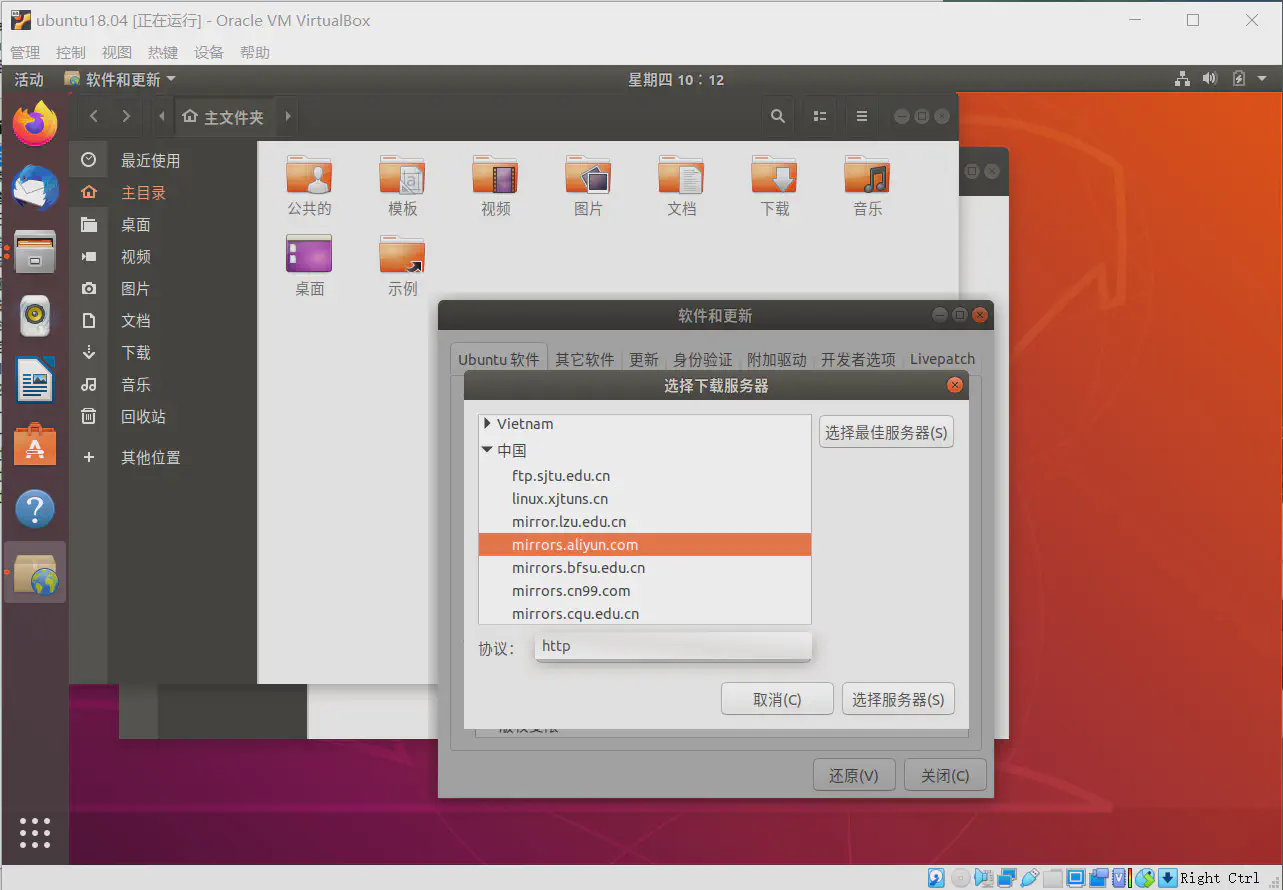Image resolution: width=1283 pixels, height=890 pixels.
Task: Open Ubuntu Software store icon in dock
Action: (35, 445)
